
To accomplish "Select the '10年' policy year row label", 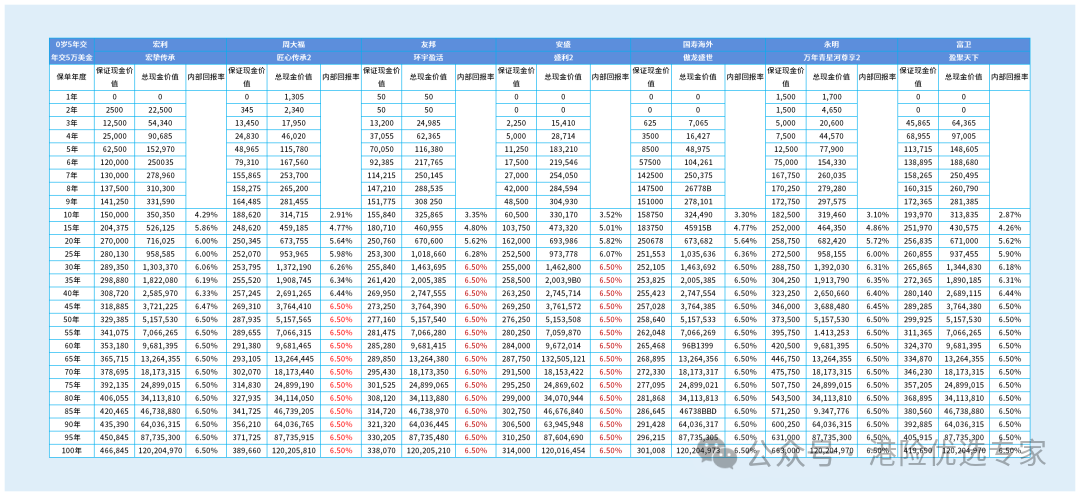I will click(x=71, y=216).
